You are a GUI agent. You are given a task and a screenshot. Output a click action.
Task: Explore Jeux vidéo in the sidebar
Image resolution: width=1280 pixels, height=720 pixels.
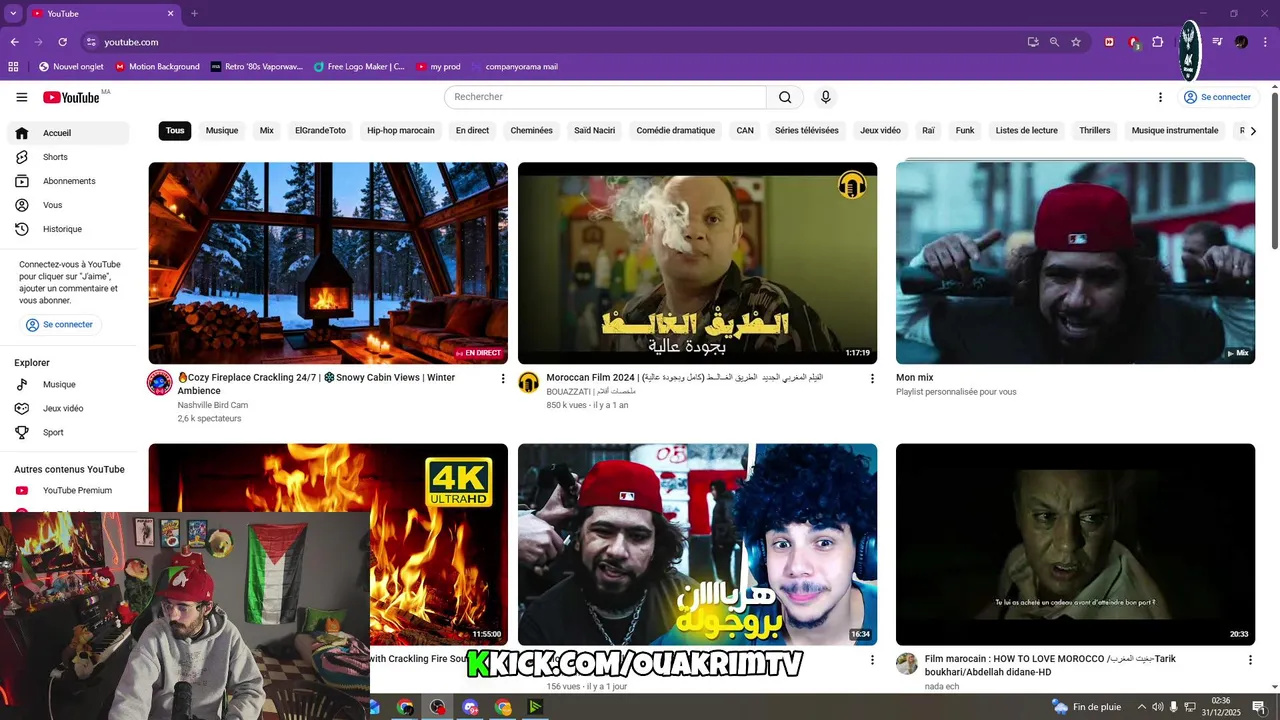(68, 408)
